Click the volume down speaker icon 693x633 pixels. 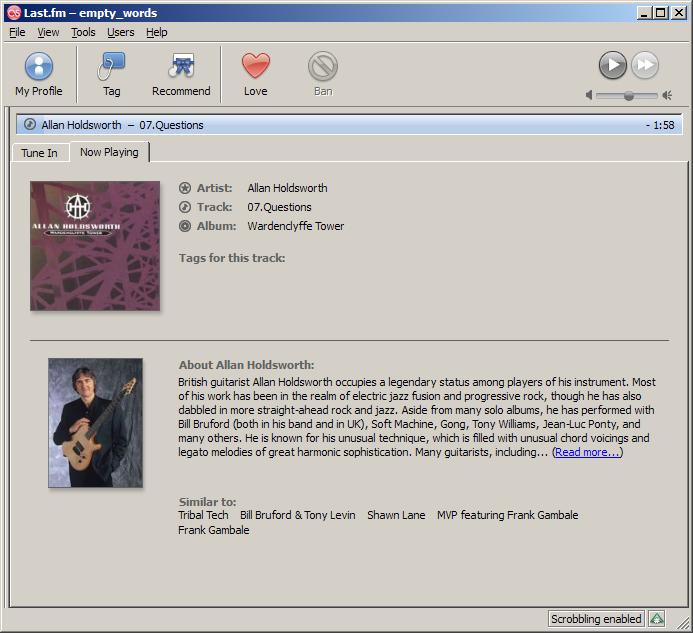tap(589, 95)
